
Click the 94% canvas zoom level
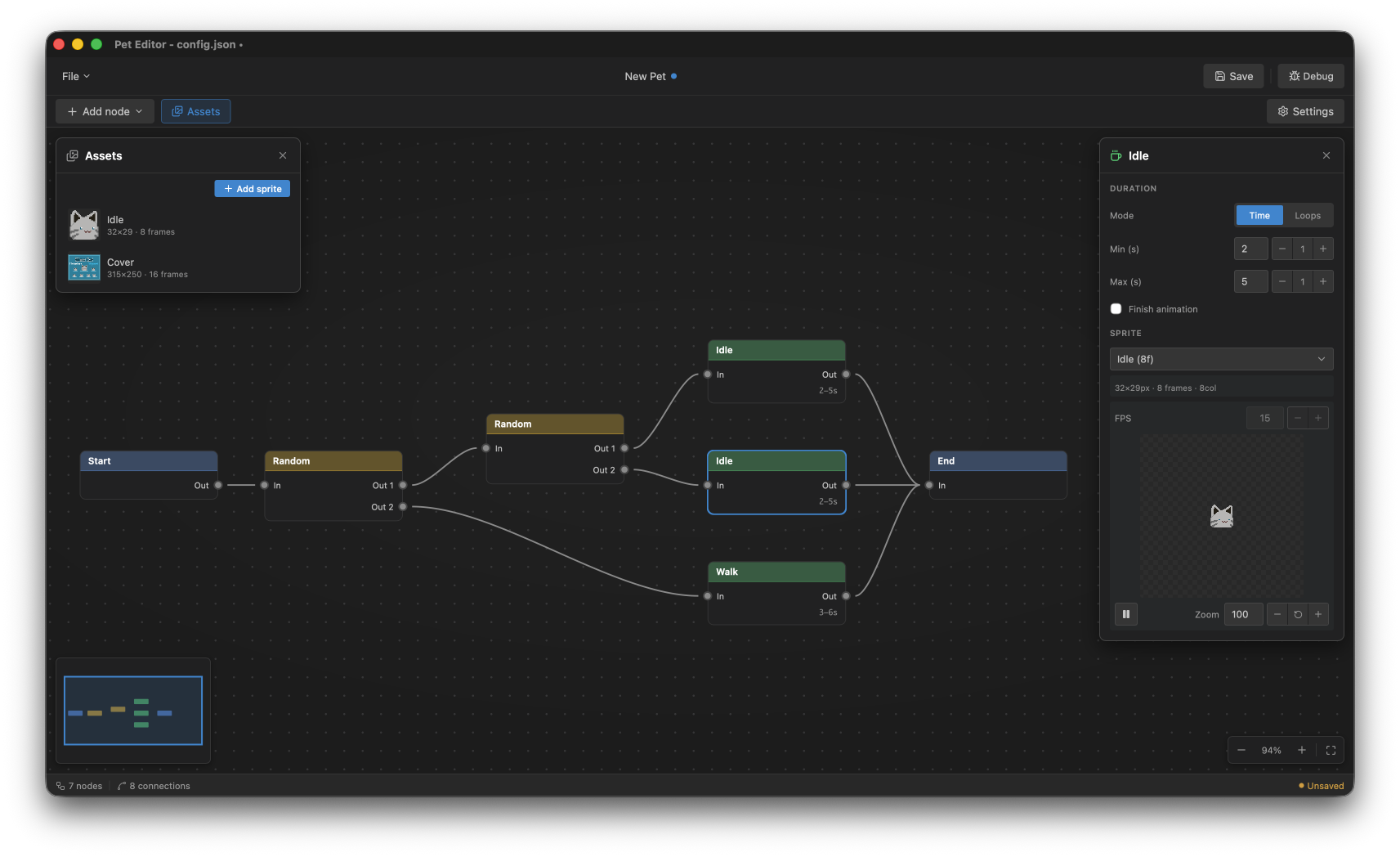tap(1271, 750)
